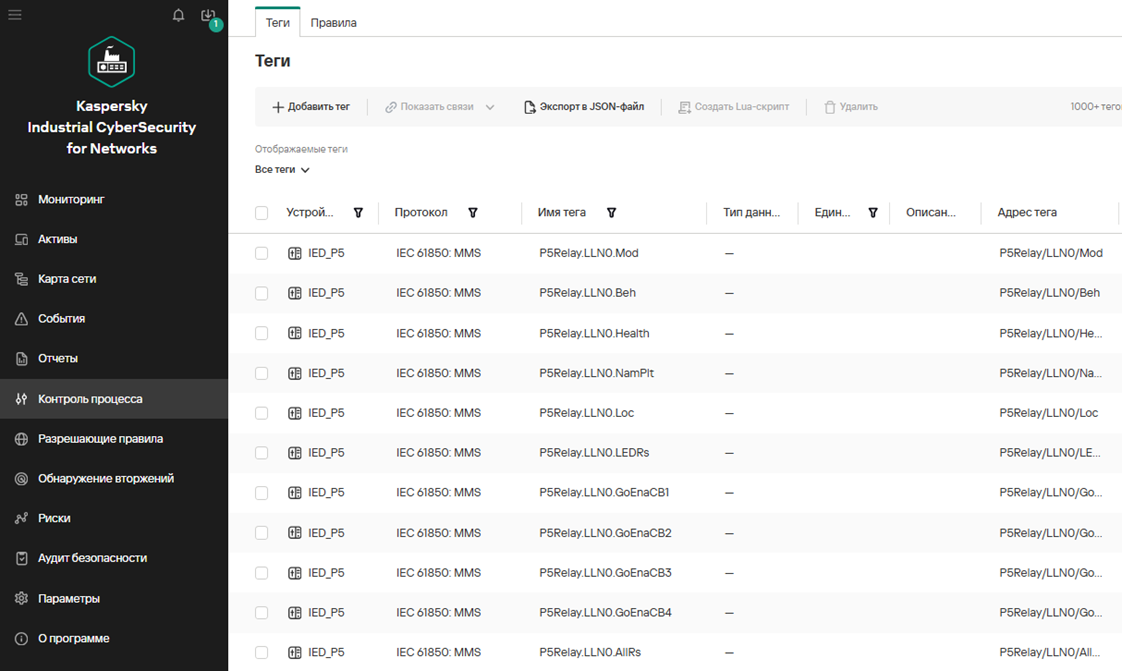
Task: Select the P5Relay.LLN0.Health tag row
Action: 675,333
